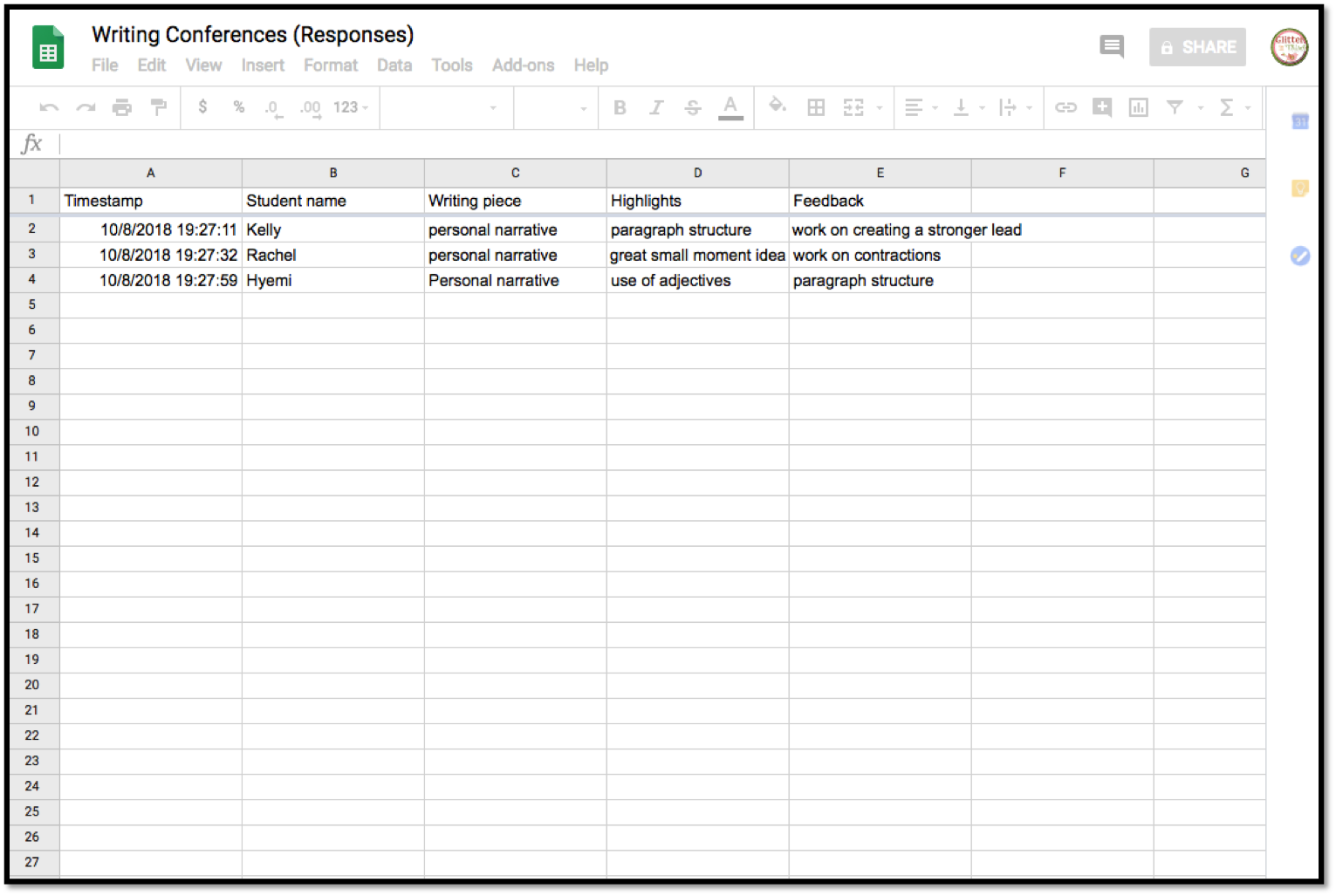
Task: Click the undo arrow
Action: tap(49, 107)
